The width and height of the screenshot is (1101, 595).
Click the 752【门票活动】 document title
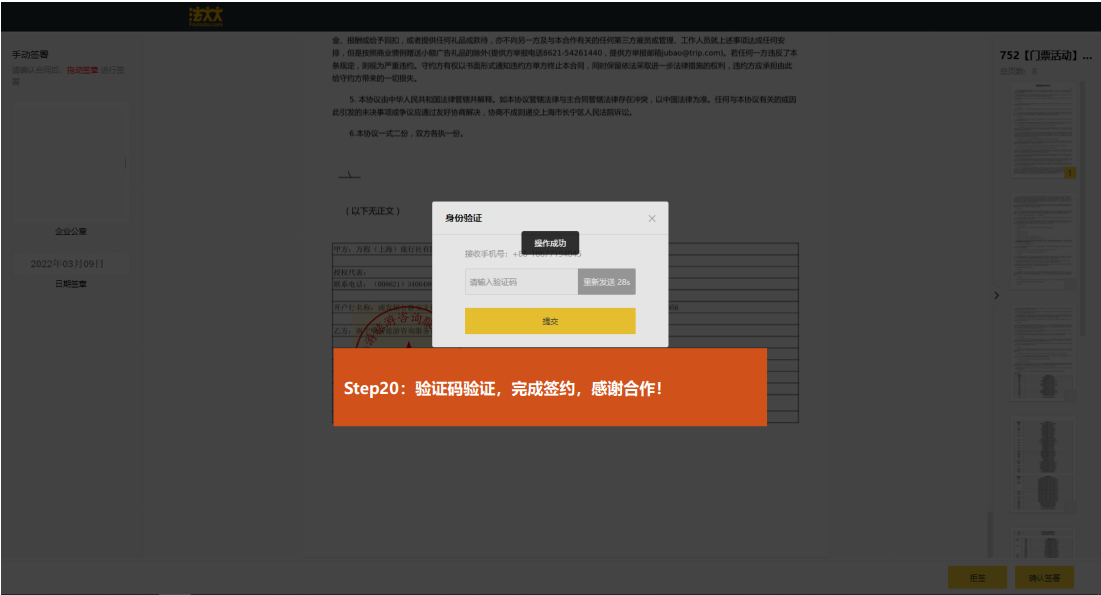tap(1045, 56)
